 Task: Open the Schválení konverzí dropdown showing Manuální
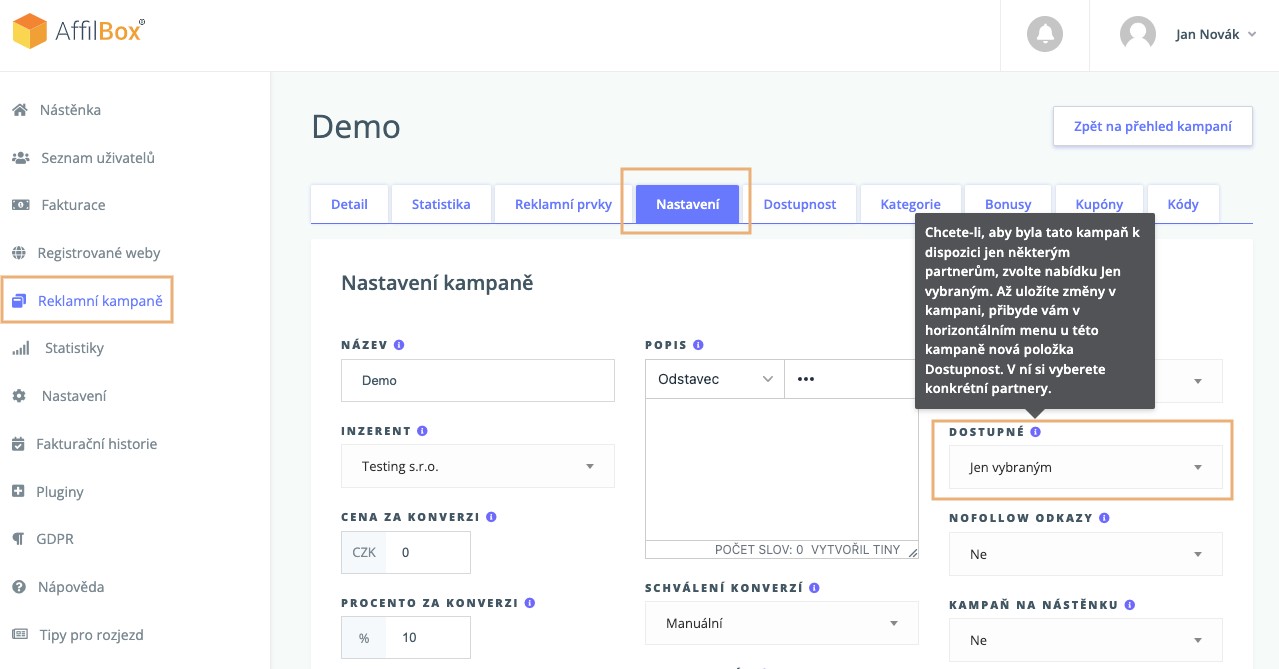[781, 623]
